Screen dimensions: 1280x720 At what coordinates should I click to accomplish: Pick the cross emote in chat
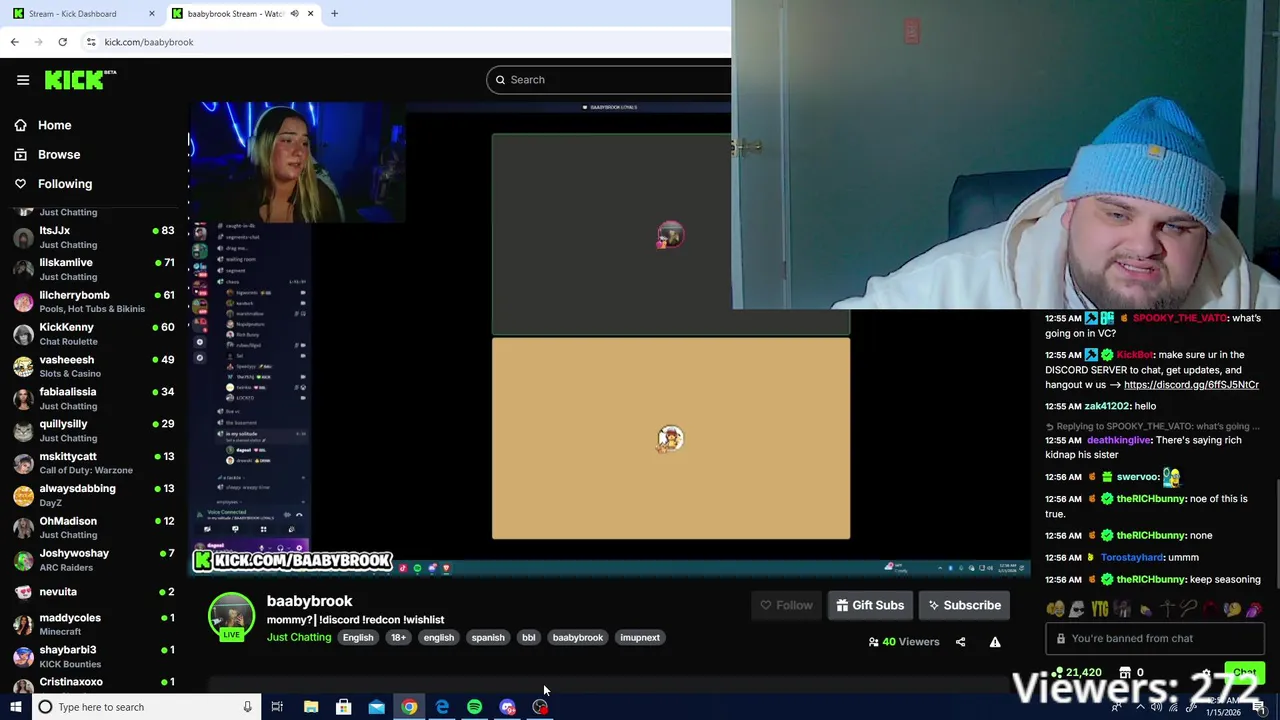[x=1167, y=608]
